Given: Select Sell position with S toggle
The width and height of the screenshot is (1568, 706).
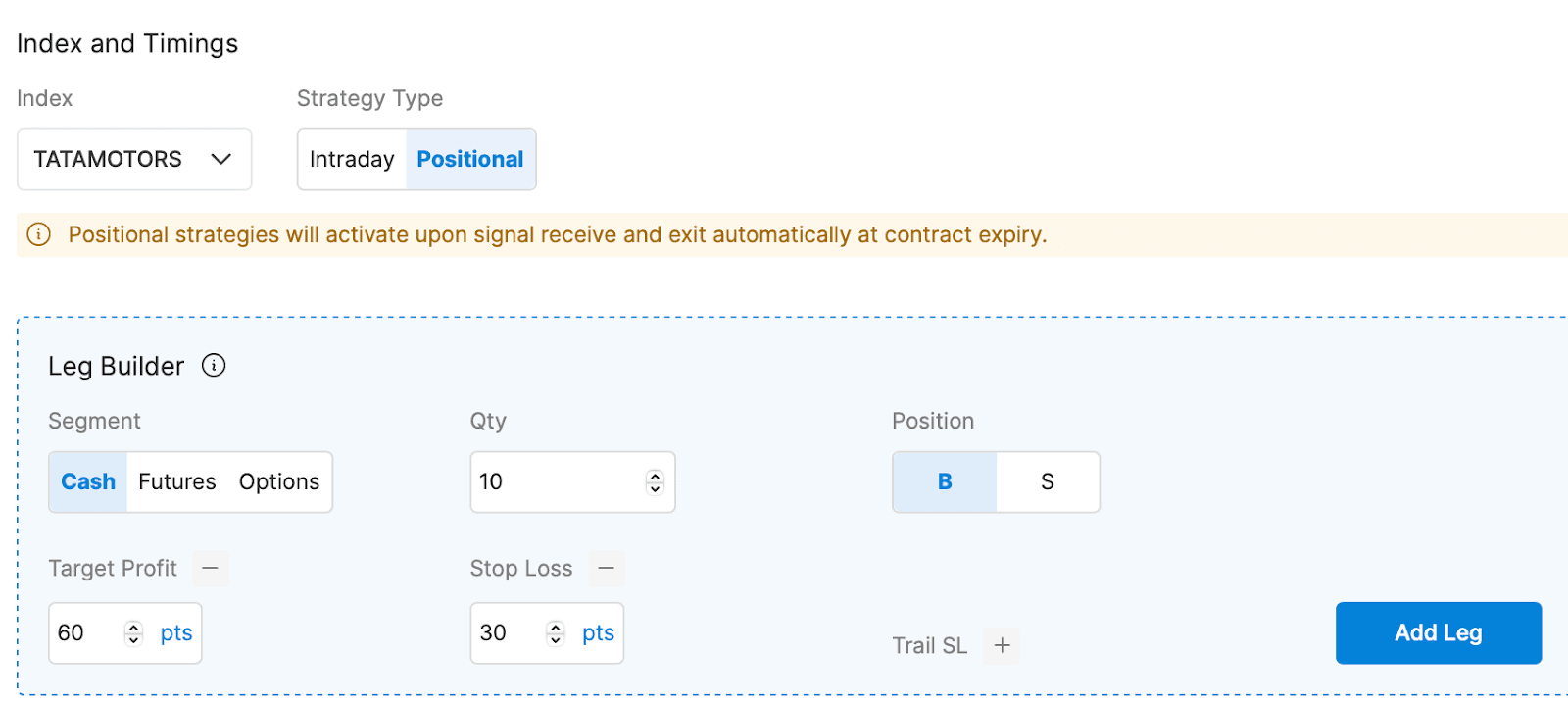Looking at the screenshot, I should tap(1047, 482).
